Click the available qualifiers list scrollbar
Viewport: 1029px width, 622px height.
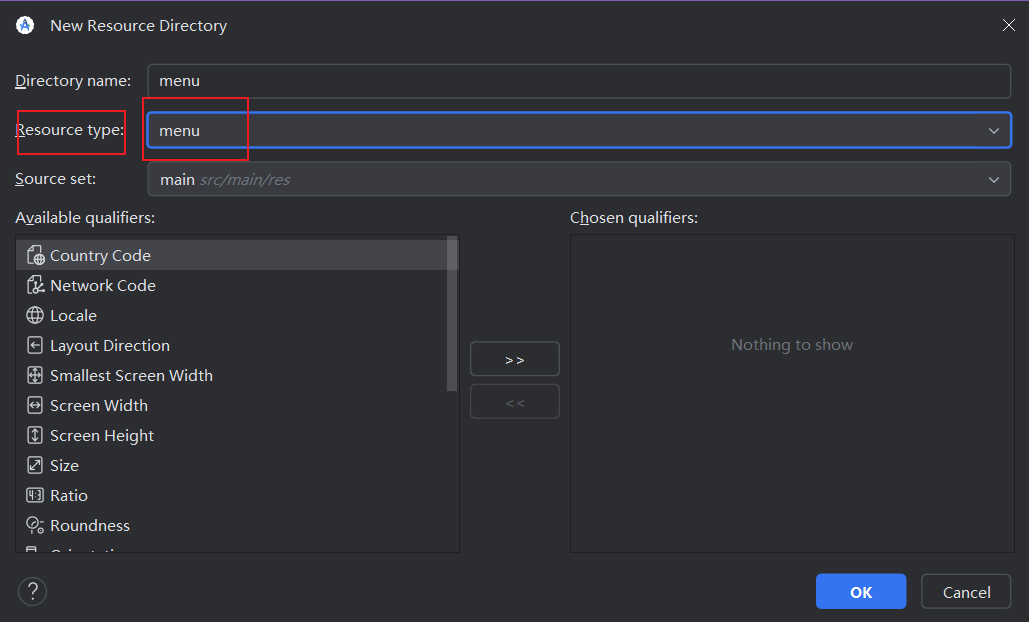(x=453, y=312)
